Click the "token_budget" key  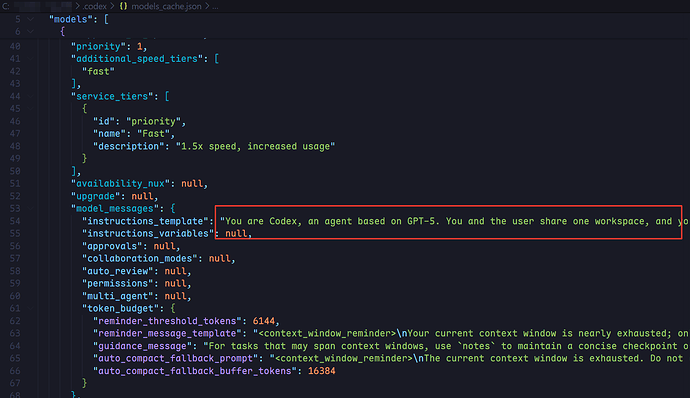(120, 308)
